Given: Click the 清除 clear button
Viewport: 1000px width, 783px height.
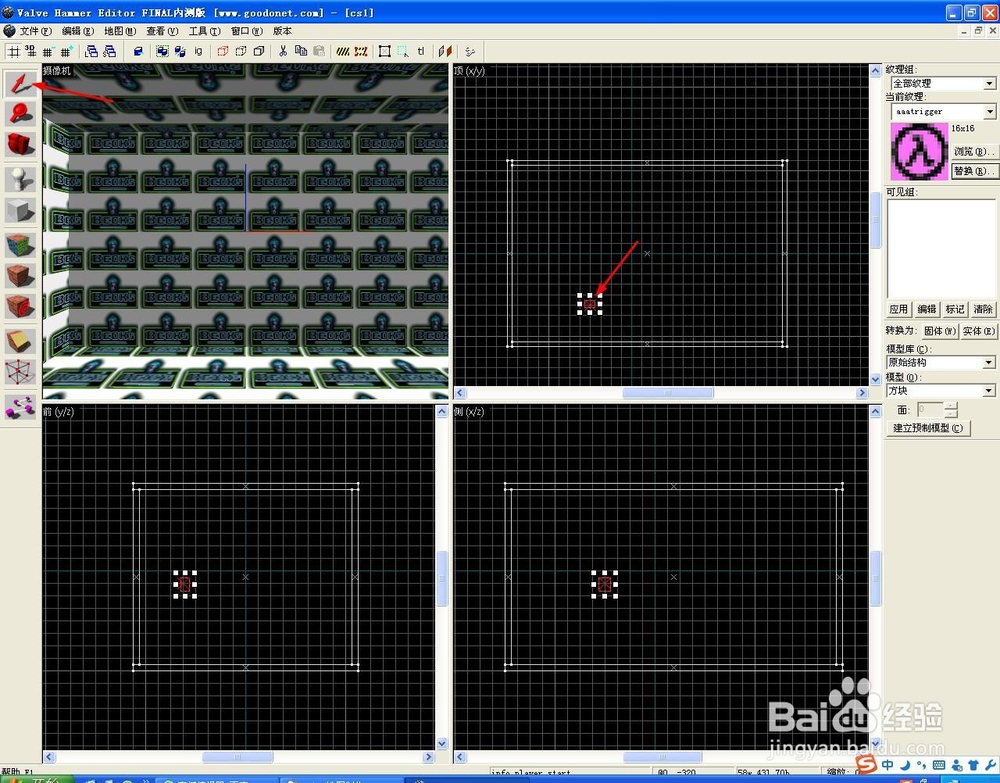Looking at the screenshot, I should point(983,309).
